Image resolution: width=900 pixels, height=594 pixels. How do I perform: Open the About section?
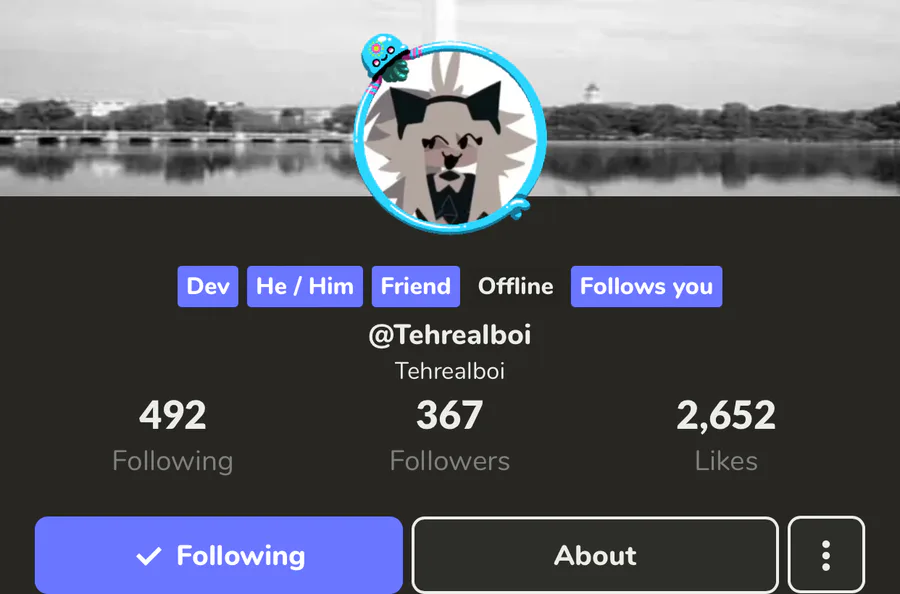[595, 555]
